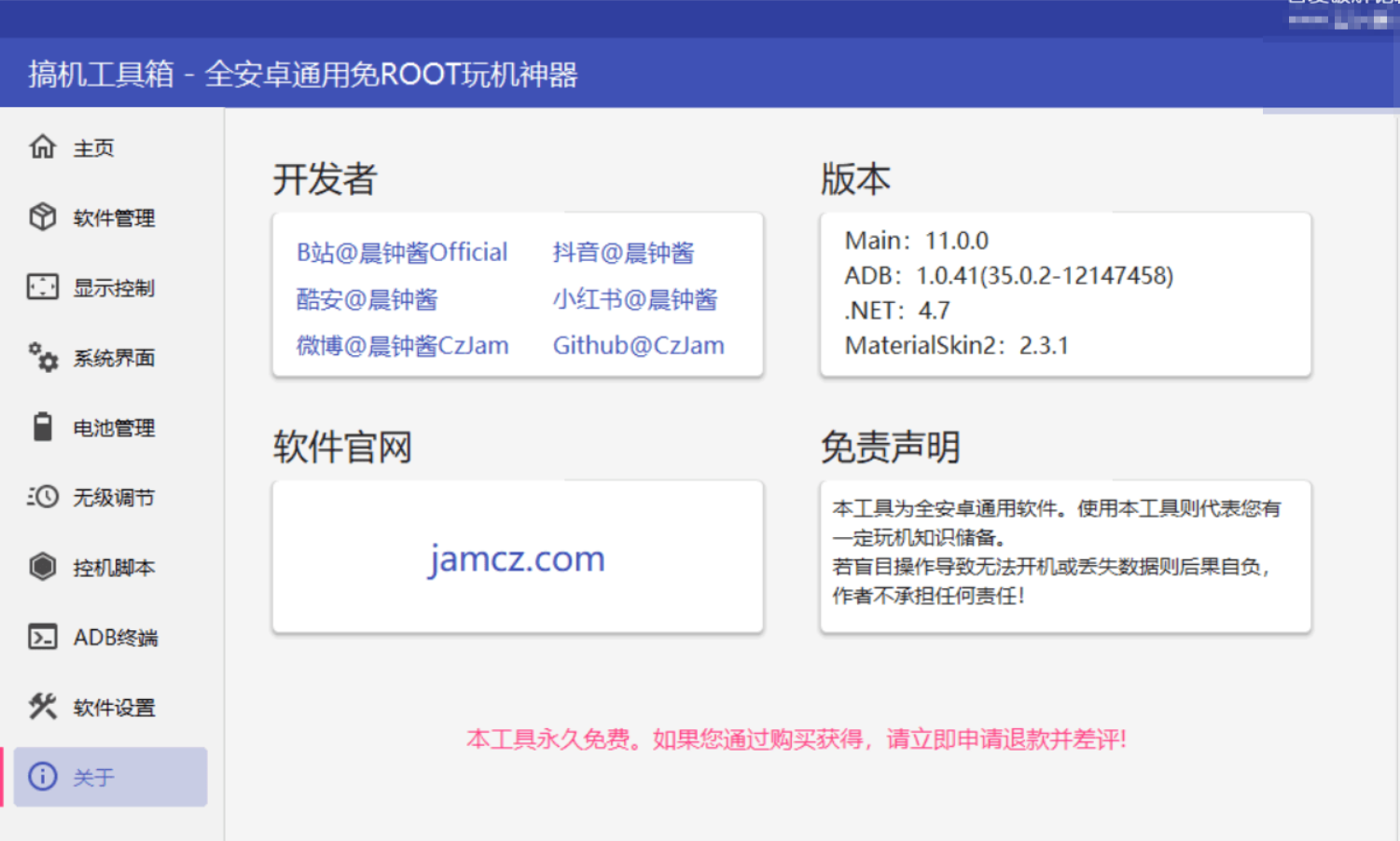Click the wrench icon for 软件设置
The image size is (1400, 841).
click(42, 706)
